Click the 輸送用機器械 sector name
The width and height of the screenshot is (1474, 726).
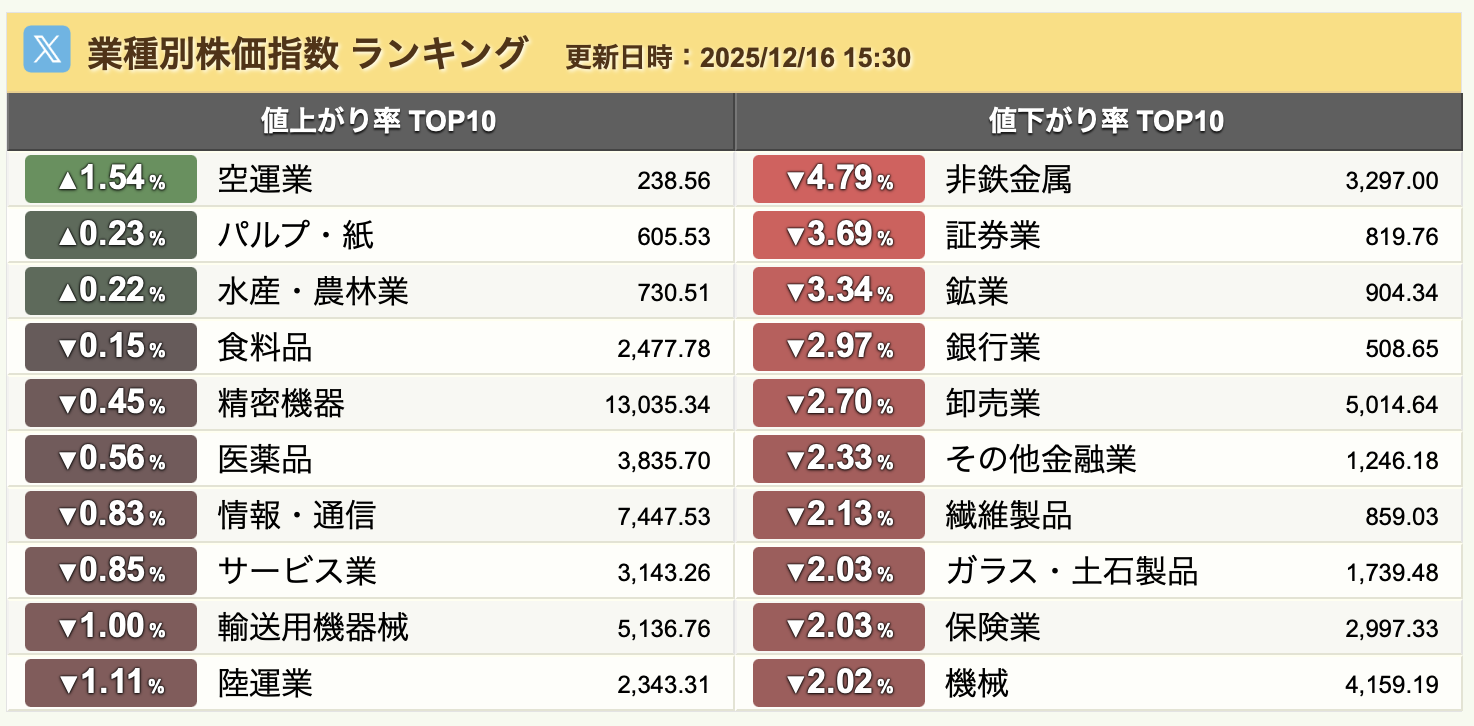(x=313, y=628)
